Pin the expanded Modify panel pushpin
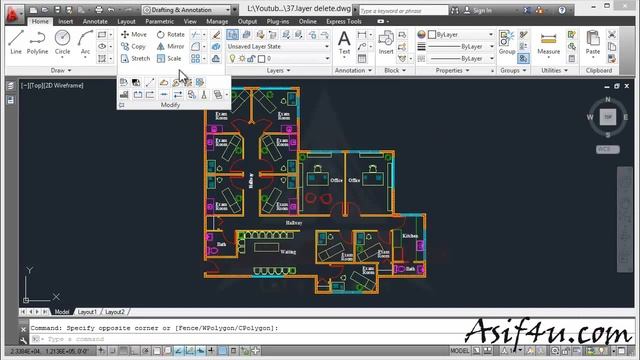 tap(122, 105)
